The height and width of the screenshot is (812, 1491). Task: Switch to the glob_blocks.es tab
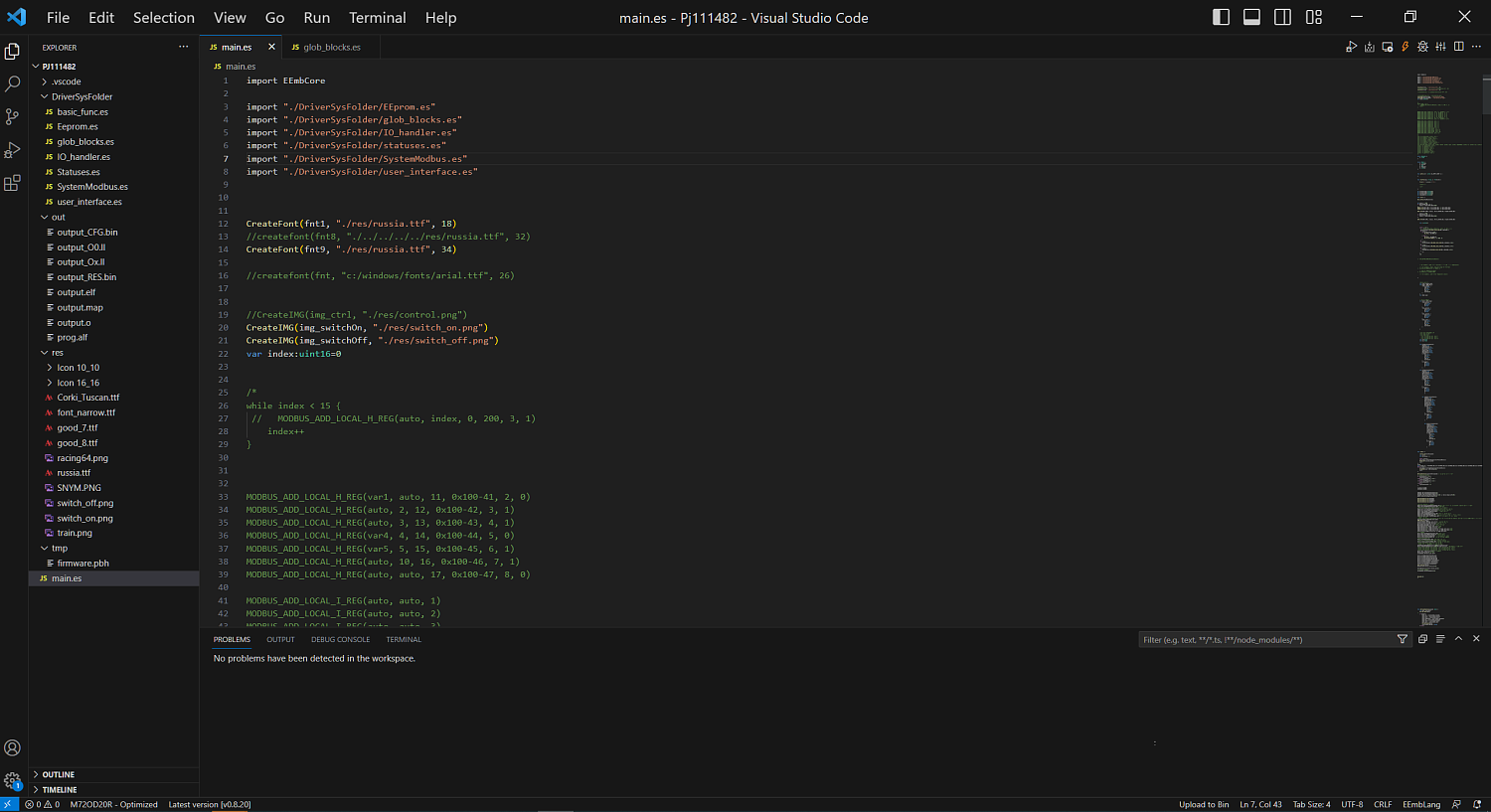pos(331,47)
